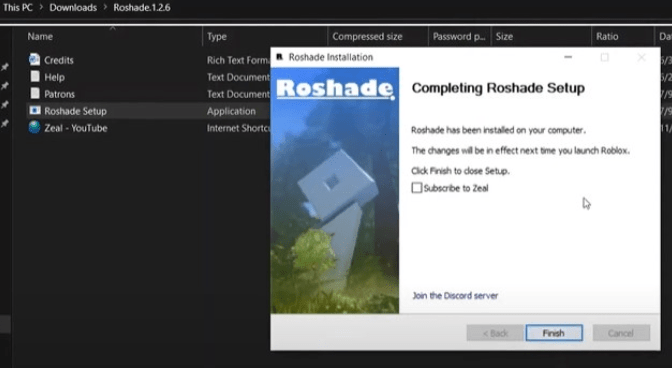Sort files by Name column
This screenshot has height=368, width=672.
tap(40, 36)
